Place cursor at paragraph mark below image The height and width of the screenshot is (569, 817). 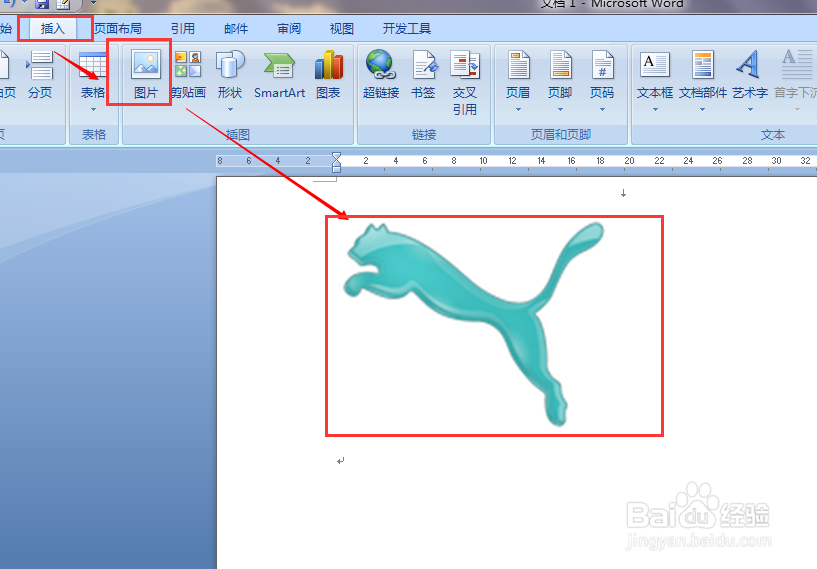(x=340, y=461)
